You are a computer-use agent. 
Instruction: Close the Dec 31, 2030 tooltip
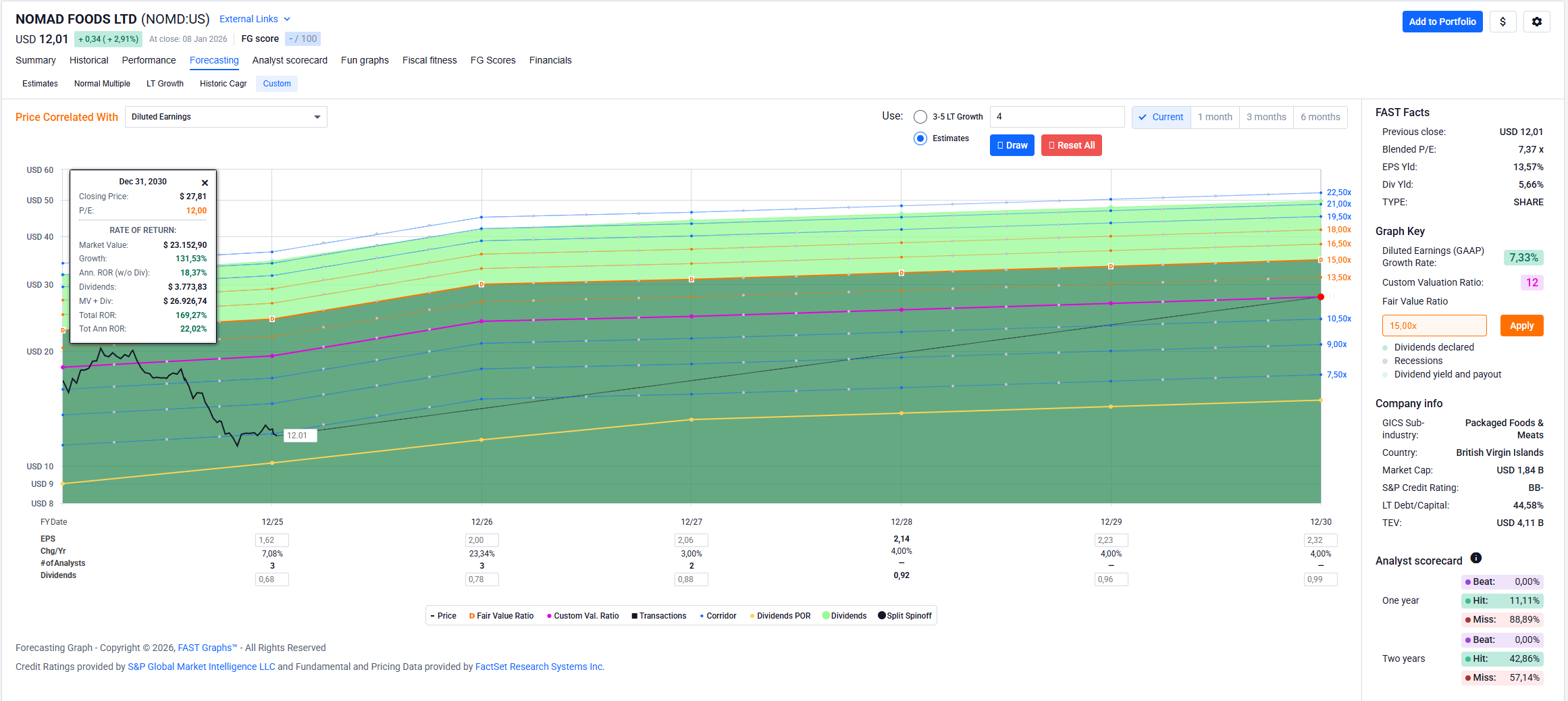click(x=205, y=182)
